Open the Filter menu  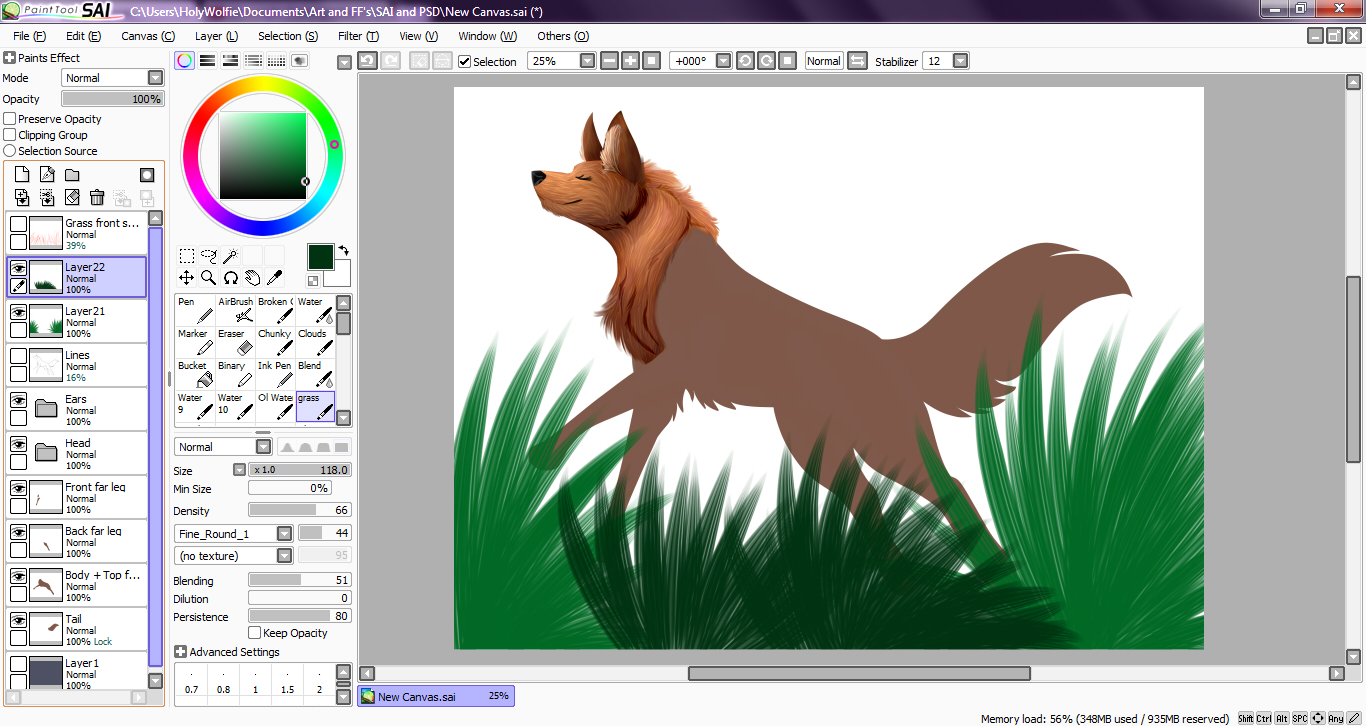[x=357, y=36]
